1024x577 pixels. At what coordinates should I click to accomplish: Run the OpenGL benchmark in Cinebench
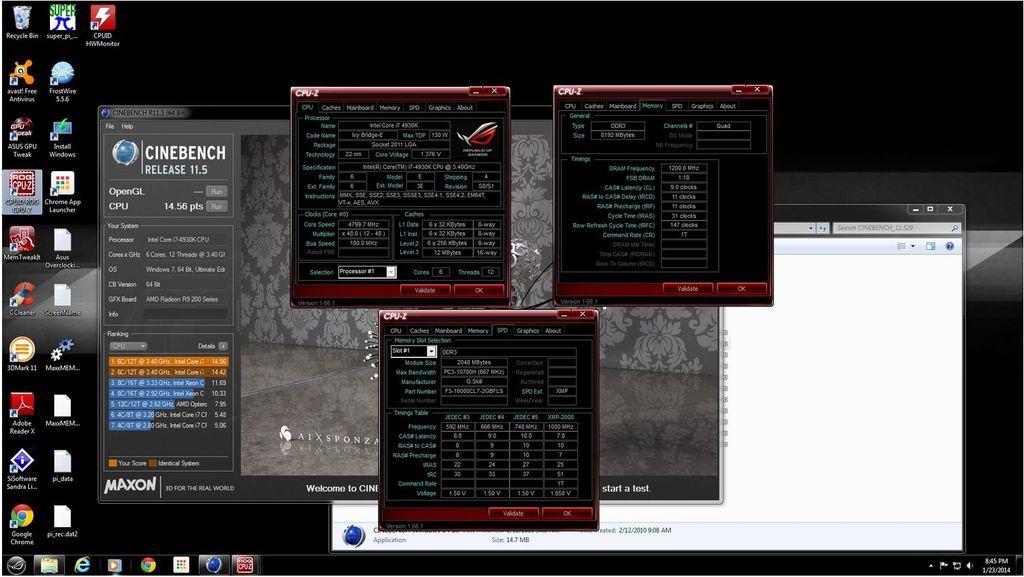coord(217,191)
